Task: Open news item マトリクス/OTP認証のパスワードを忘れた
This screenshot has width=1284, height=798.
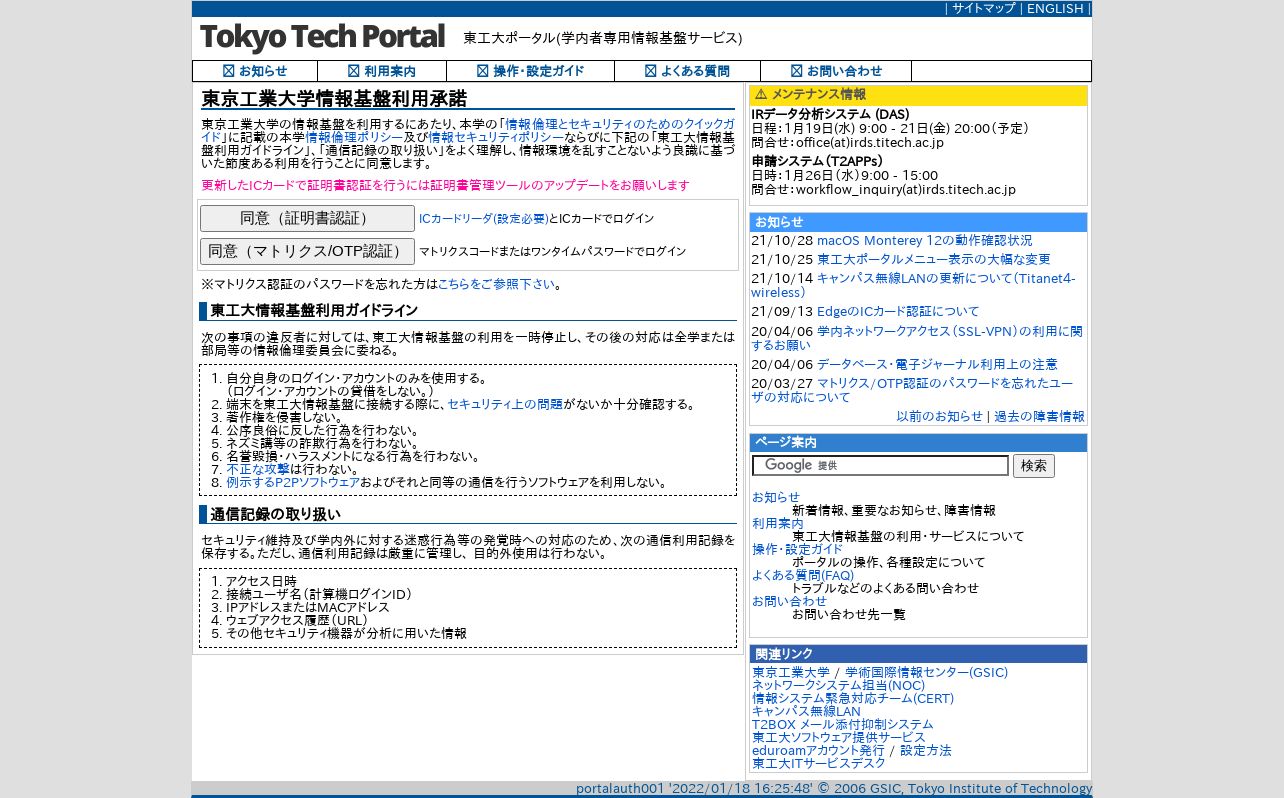Action: [x=912, y=390]
